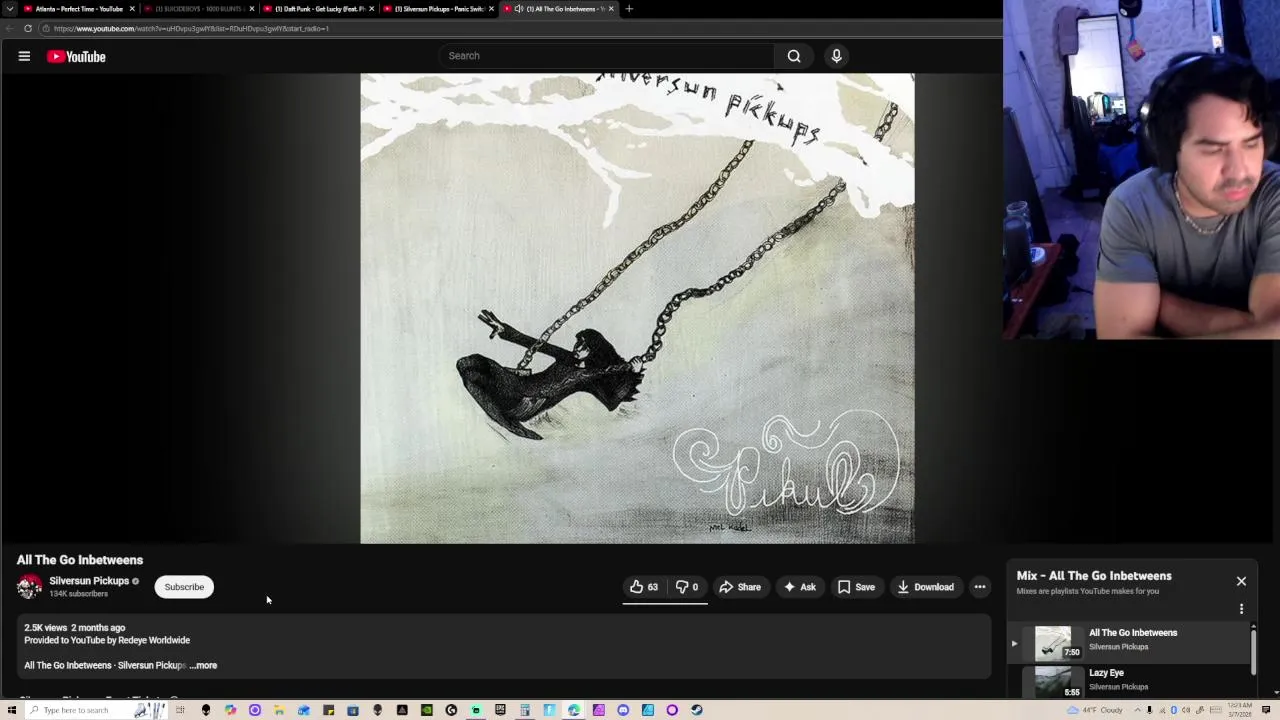Open Task View on taskbar
Viewport: 1280px width, 720px height.
coord(180,710)
